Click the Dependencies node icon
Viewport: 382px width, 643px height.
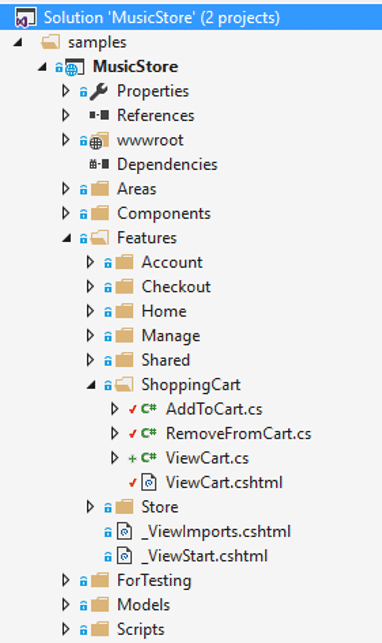coord(99,164)
